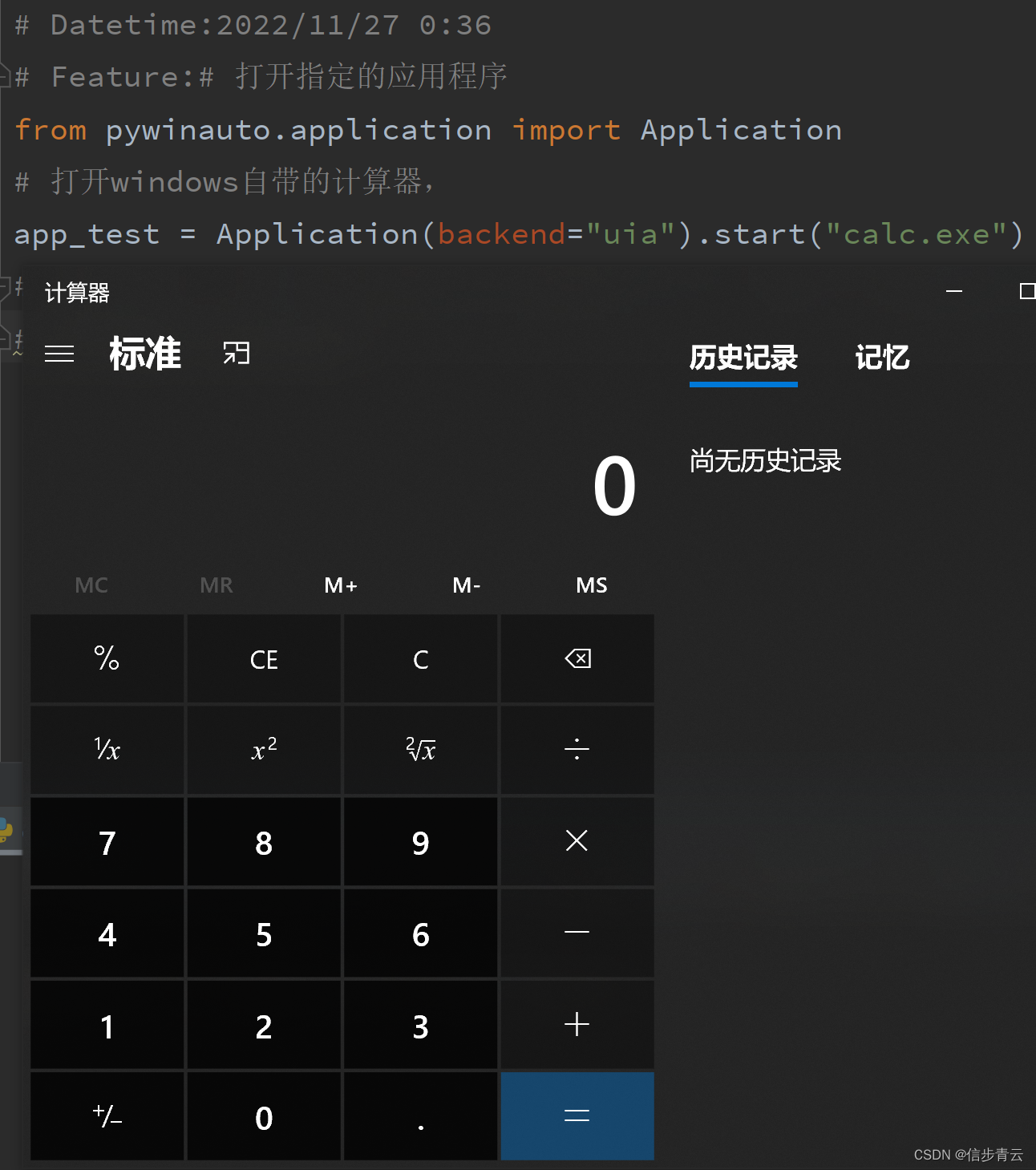The height and width of the screenshot is (1170, 1036).
Task: Toggle the always-on-top calculator icon
Action: 236,353
